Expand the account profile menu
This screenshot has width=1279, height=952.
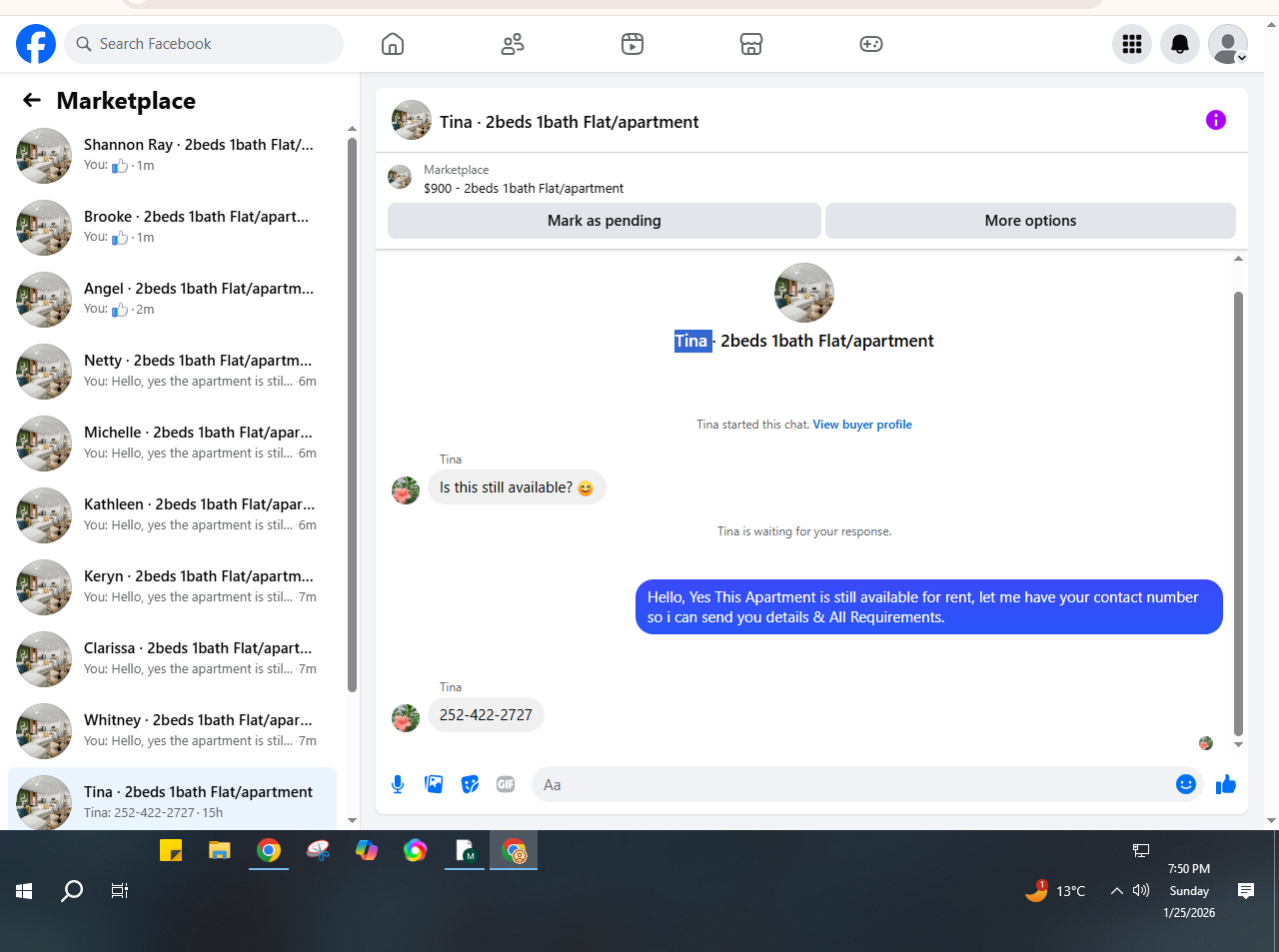coord(1228,44)
